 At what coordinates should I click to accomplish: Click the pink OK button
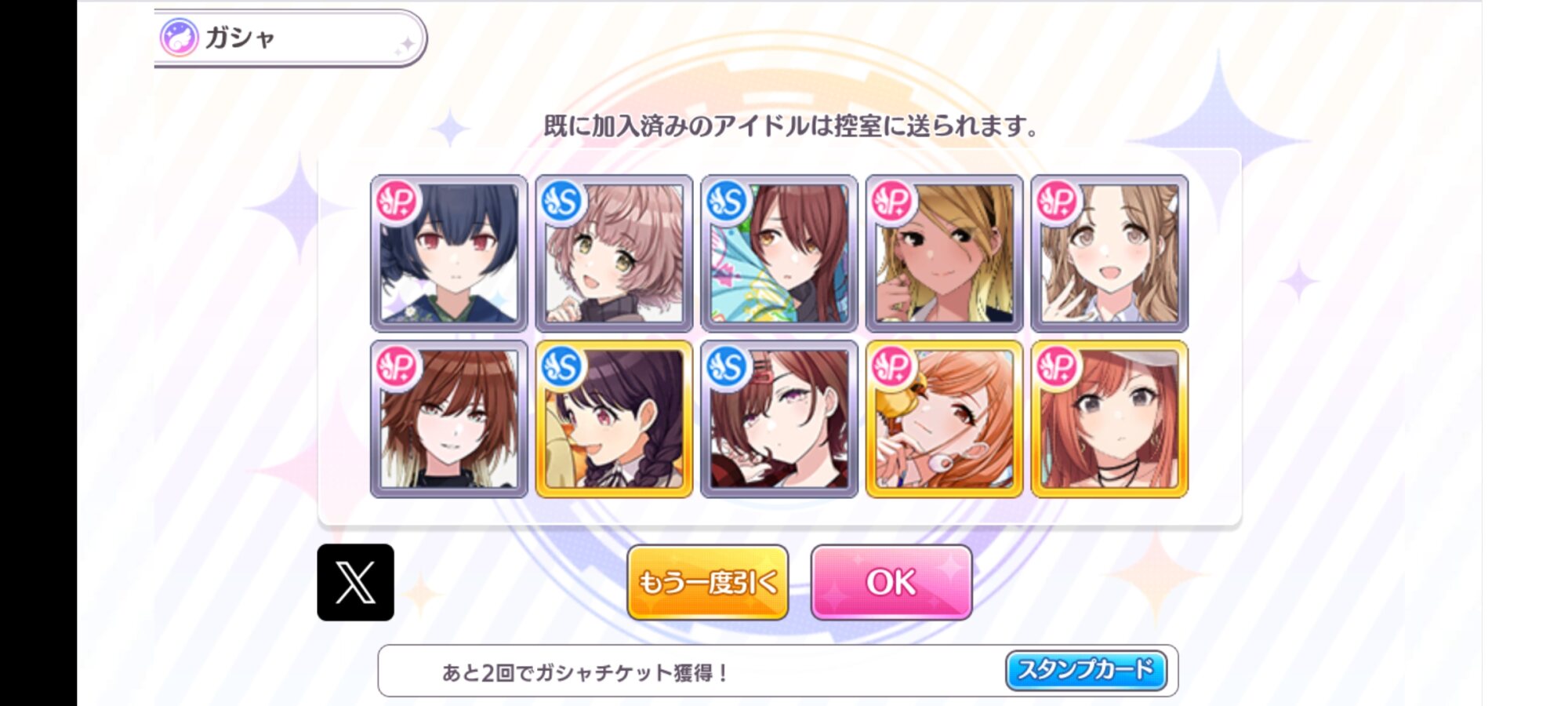(x=891, y=582)
